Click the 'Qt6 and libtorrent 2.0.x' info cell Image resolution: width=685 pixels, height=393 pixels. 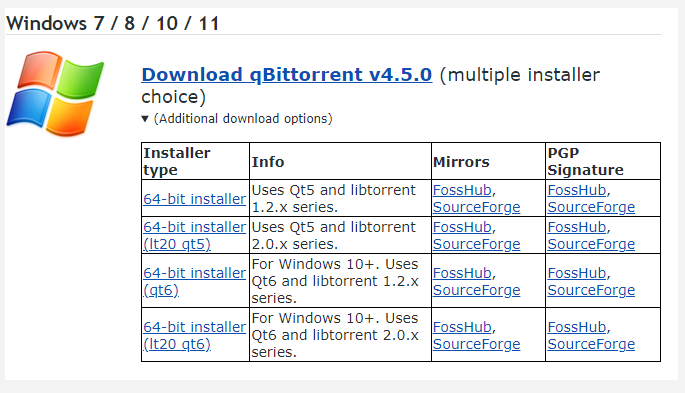340,335
